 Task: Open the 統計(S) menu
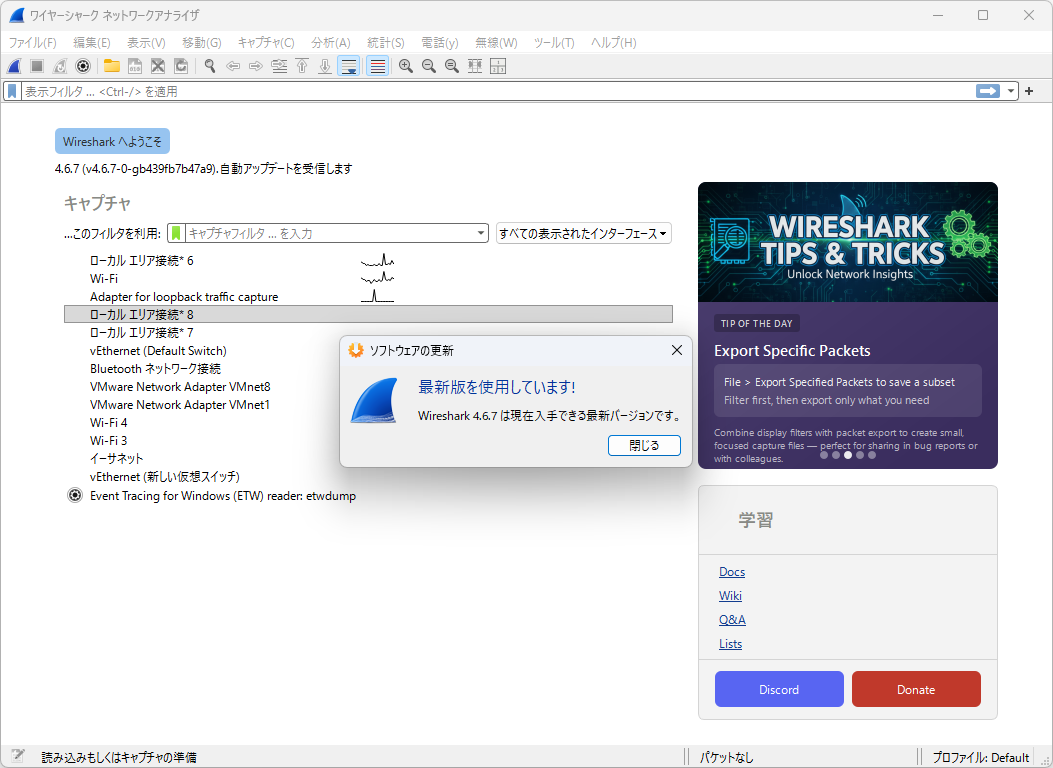385,42
